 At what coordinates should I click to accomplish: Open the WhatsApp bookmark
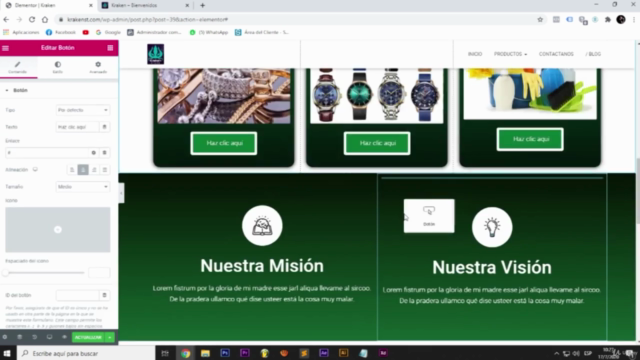tap(209, 32)
